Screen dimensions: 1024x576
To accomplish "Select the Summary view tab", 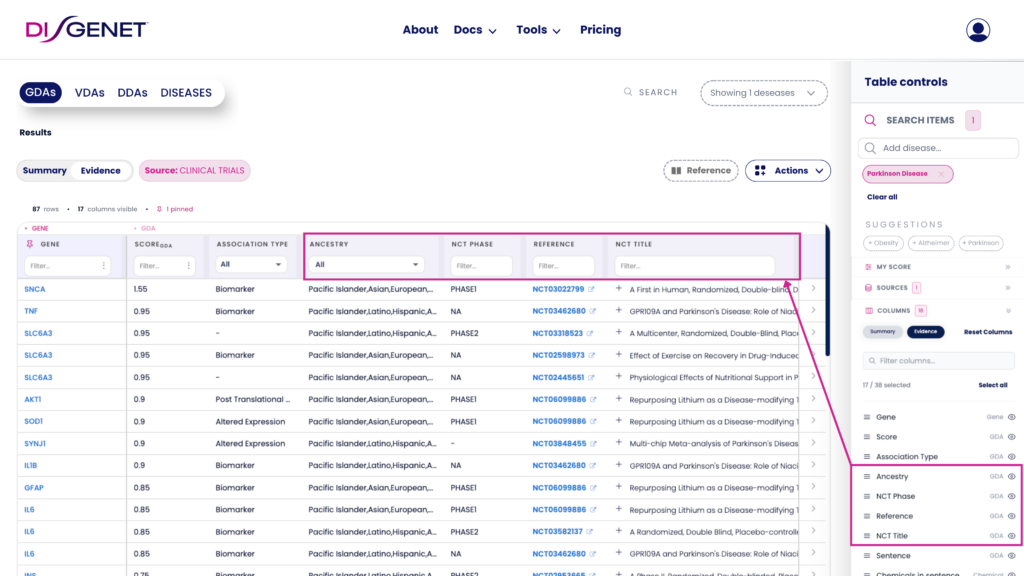I will 44,170.
